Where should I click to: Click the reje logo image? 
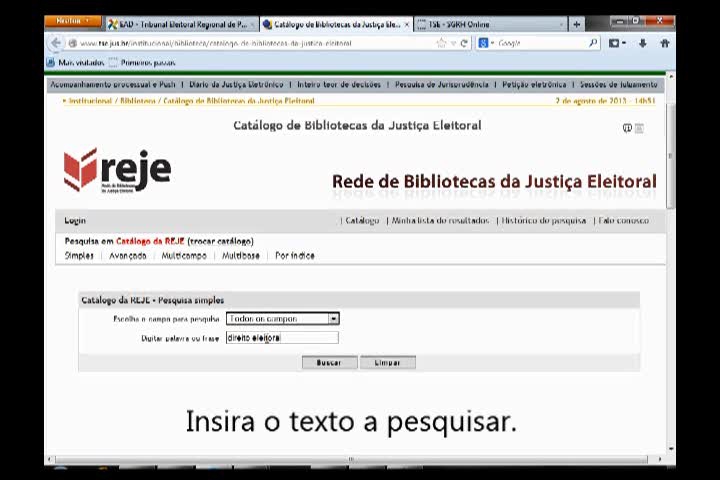[x=117, y=170]
